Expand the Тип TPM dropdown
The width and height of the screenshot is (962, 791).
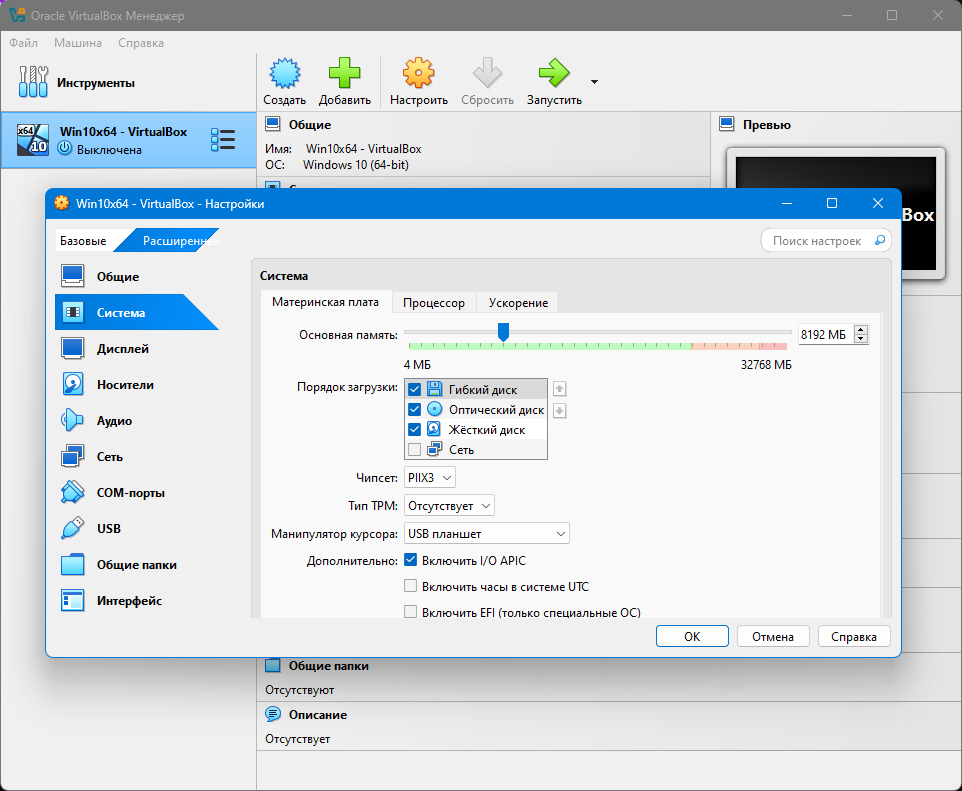pyautogui.click(x=449, y=506)
